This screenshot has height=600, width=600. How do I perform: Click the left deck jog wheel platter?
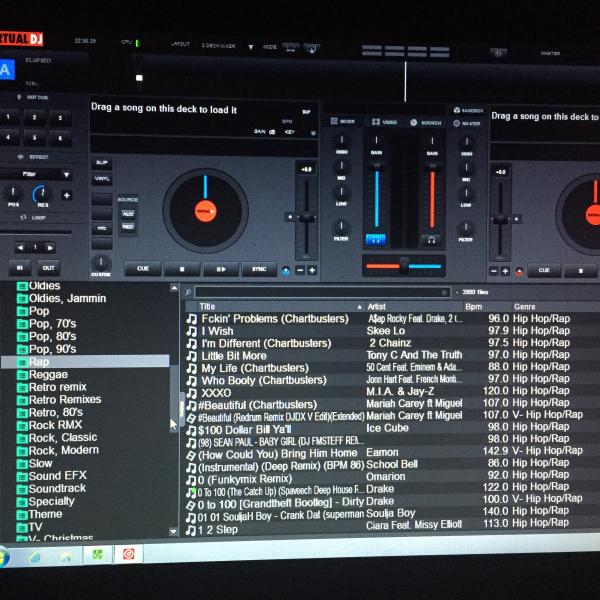click(205, 210)
